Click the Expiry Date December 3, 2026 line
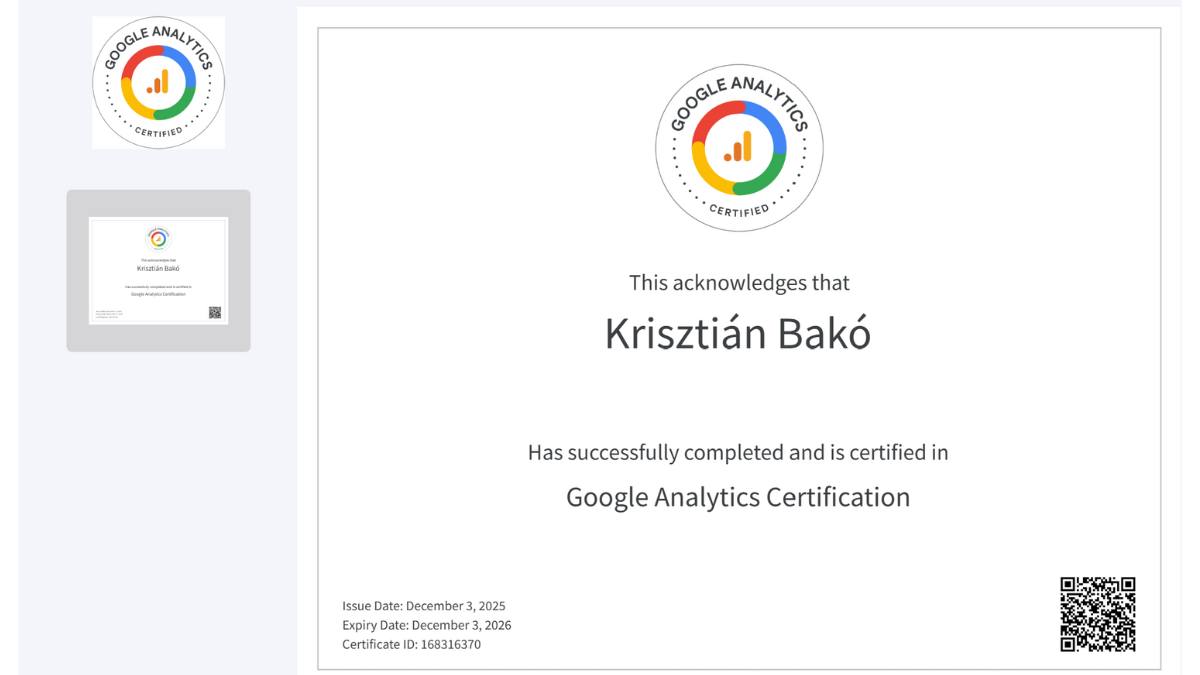The width and height of the screenshot is (1200, 675). [x=425, y=625]
